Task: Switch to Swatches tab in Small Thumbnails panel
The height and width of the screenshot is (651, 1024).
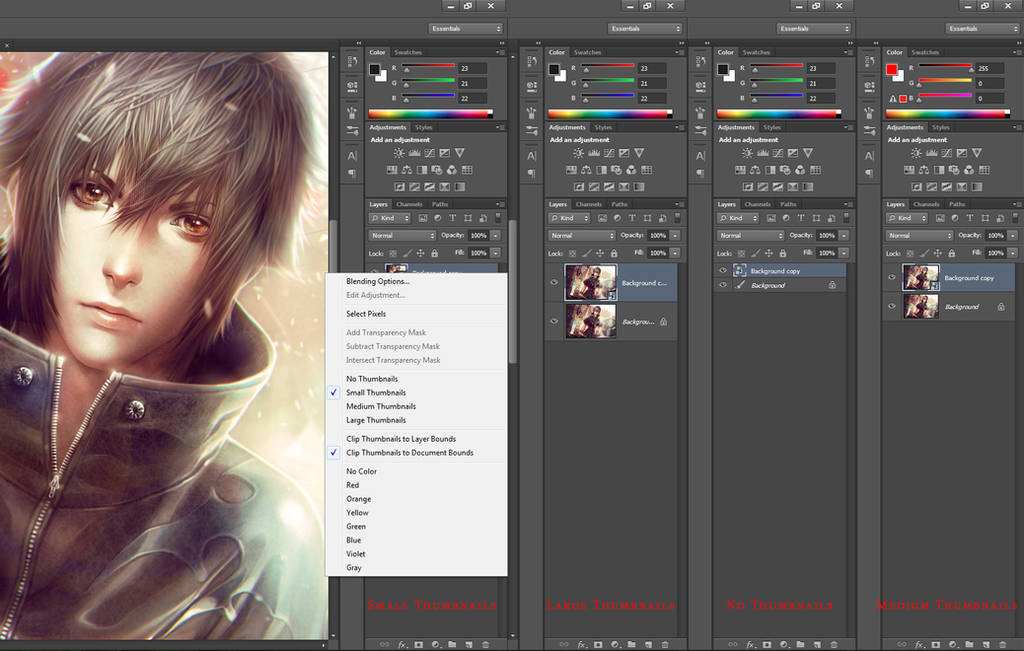Action: 408,52
